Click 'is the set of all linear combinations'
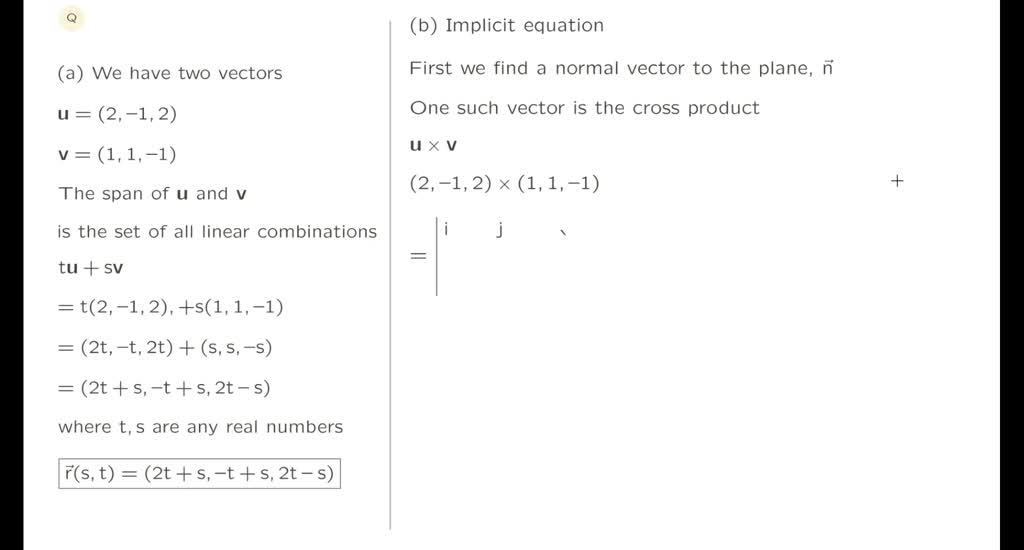Screen dimensions: 1024x550 click(x=217, y=232)
